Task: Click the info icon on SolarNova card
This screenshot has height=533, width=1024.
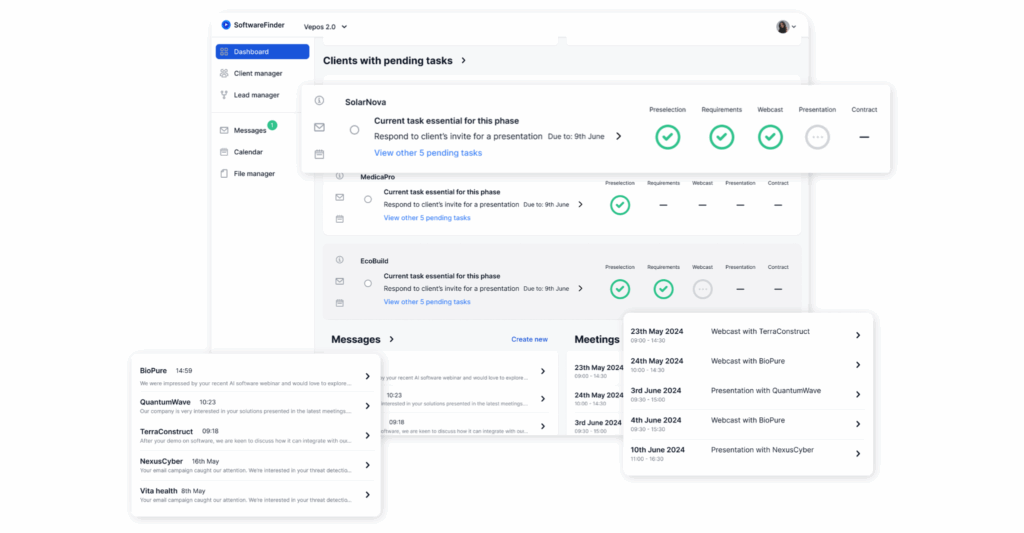Action: tap(319, 101)
